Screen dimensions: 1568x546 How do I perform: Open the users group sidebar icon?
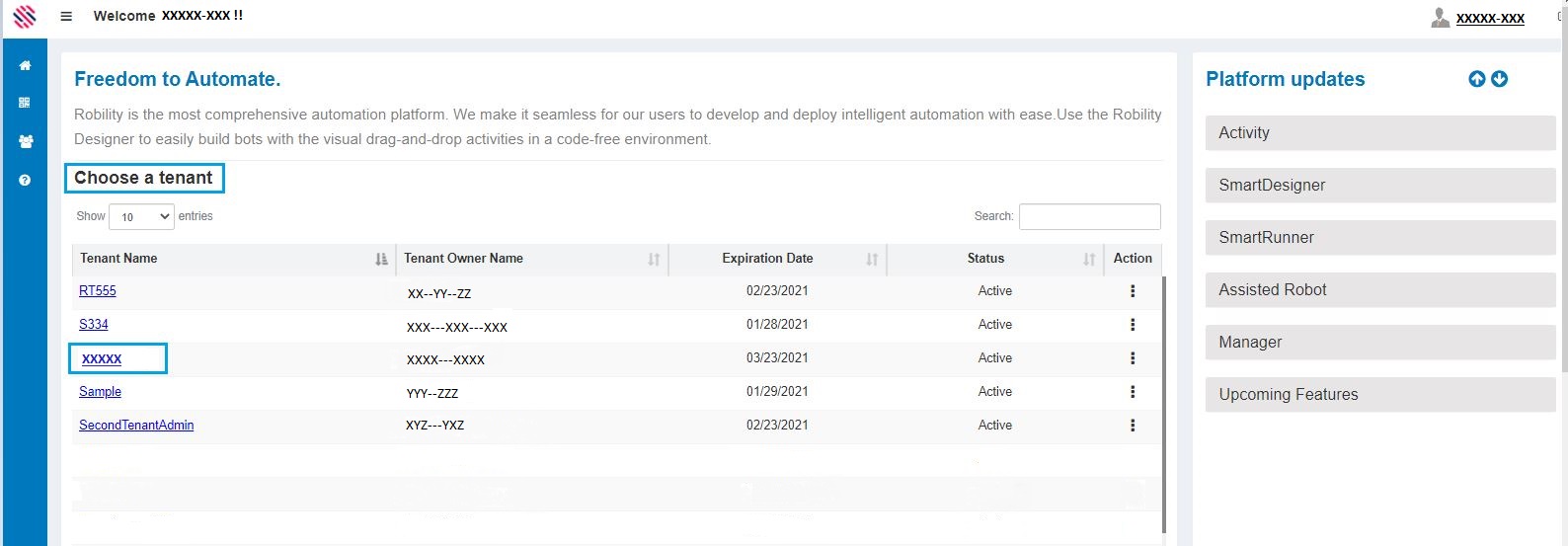click(x=25, y=141)
